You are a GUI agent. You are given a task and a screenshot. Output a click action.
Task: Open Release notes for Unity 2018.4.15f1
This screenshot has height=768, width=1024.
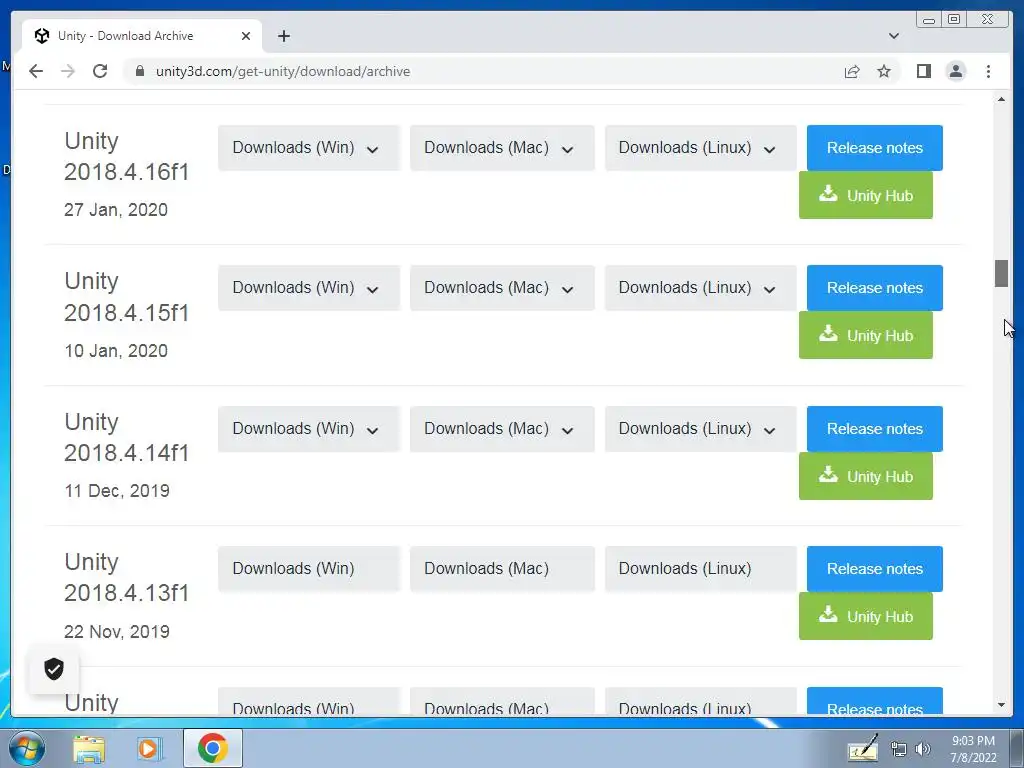pos(874,288)
